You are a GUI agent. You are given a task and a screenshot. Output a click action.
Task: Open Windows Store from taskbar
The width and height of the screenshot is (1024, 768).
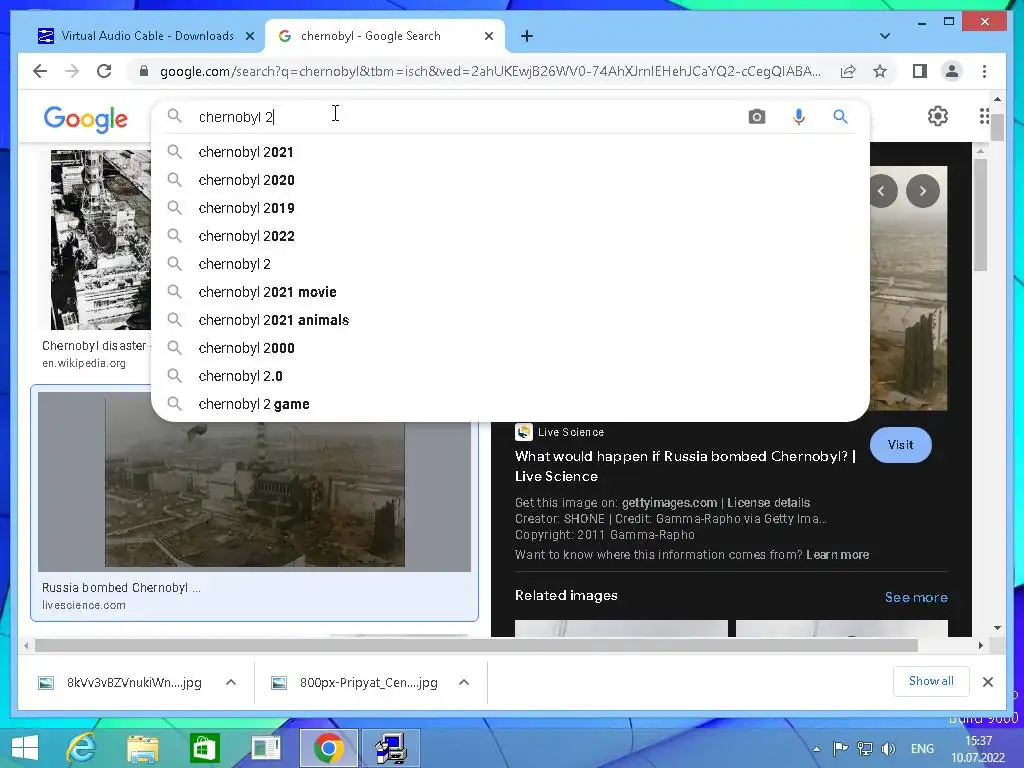[204, 748]
